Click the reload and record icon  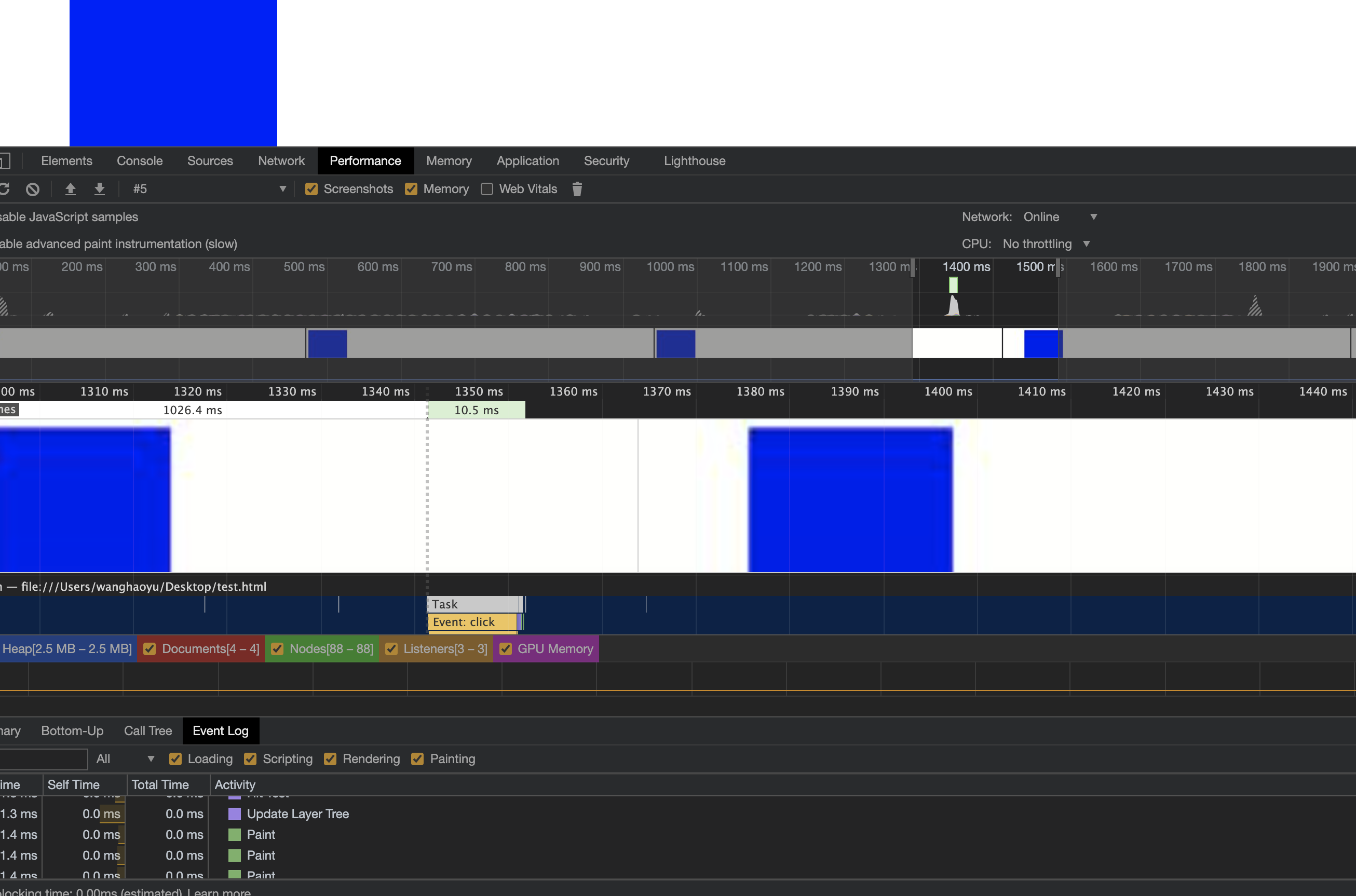pyautogui.click(x=5, y=189)
